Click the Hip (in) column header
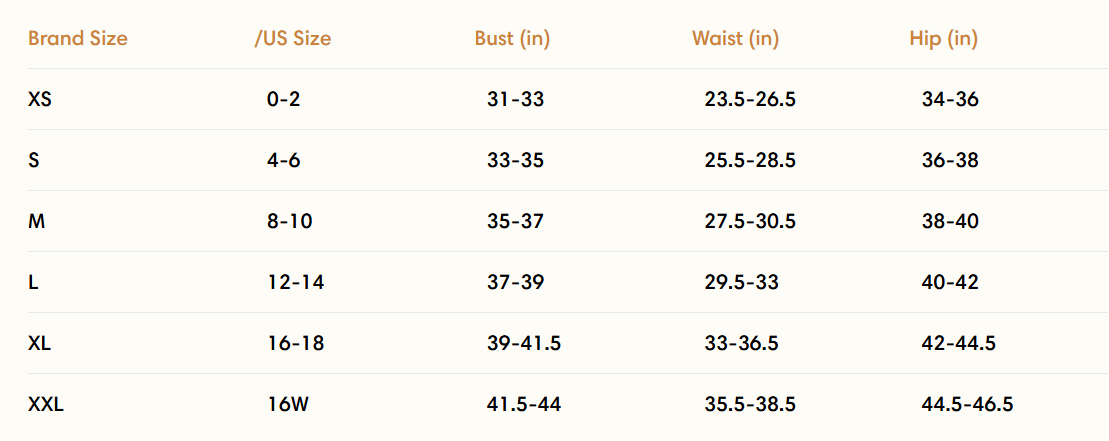1109x441 pixels. (x=943, y=39)
